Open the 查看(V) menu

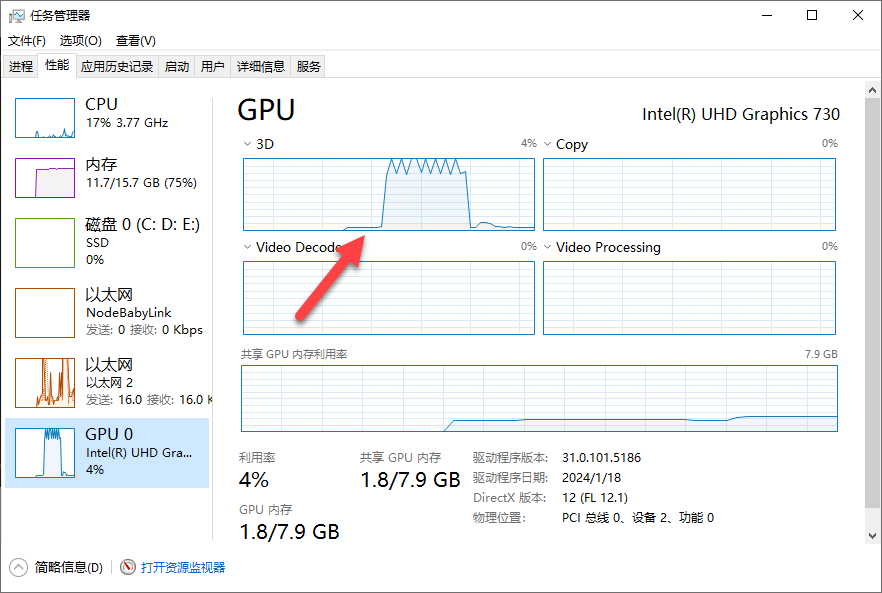(136, 41)
